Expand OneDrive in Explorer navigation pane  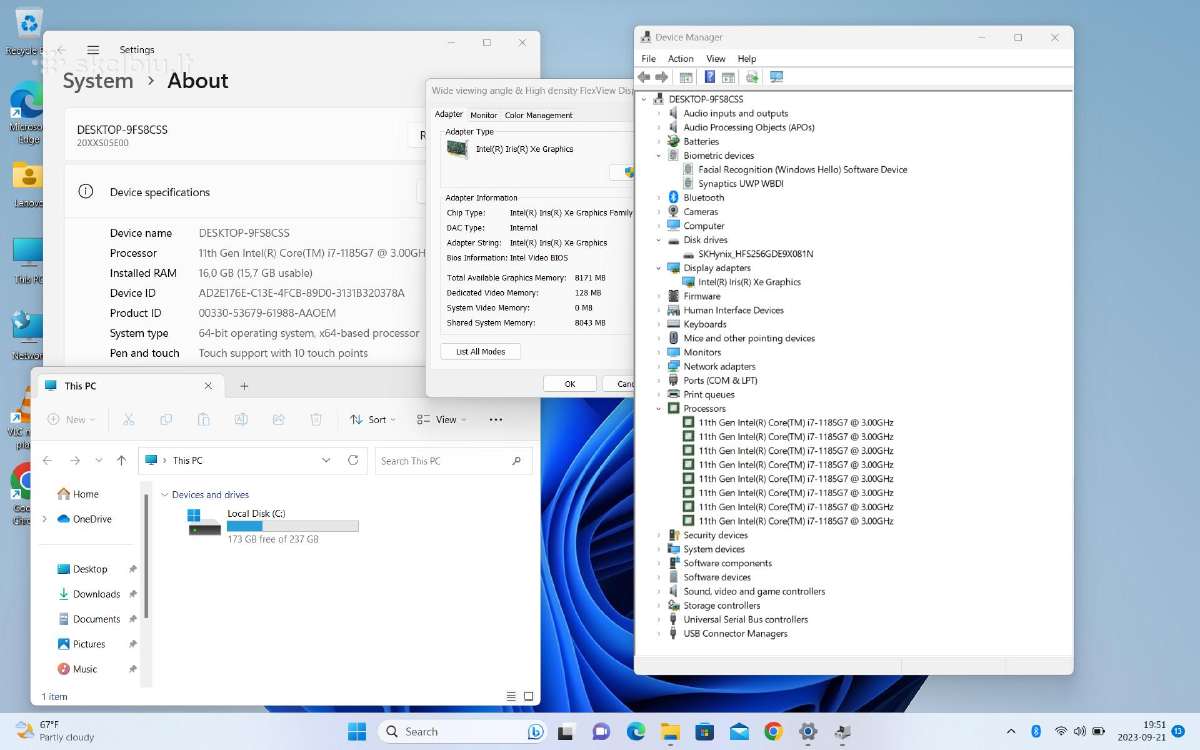[44, 519]
